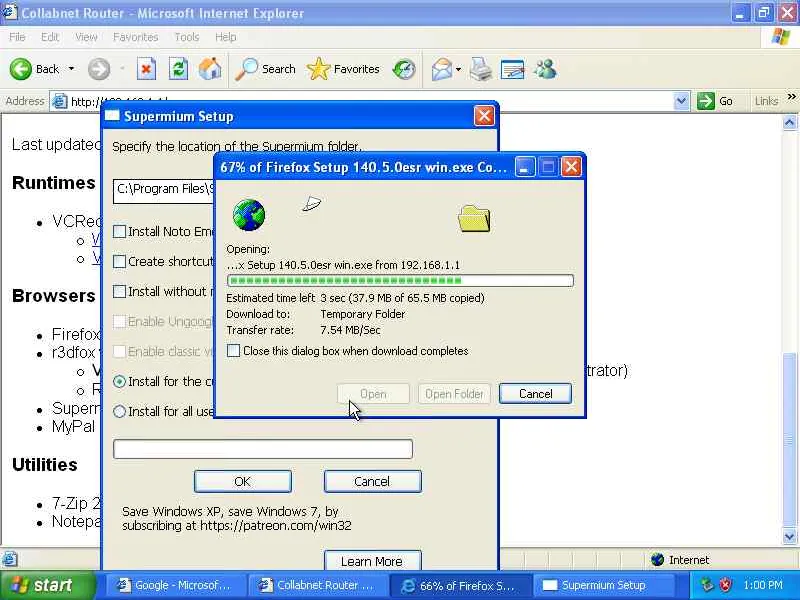The width and height of the screenshot is (800, 600).
Task: Click the yellow folder icon in download dialog
Action: (474, 218)
